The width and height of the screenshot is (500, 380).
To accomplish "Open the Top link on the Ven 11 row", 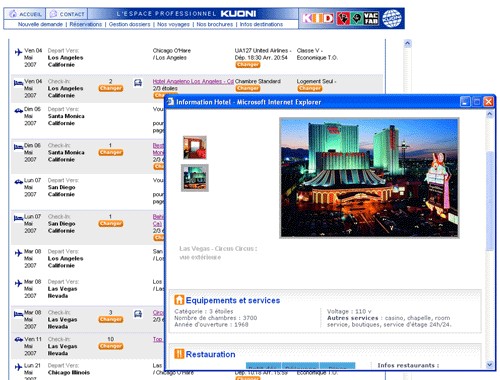I will click(x=158, y=339).
